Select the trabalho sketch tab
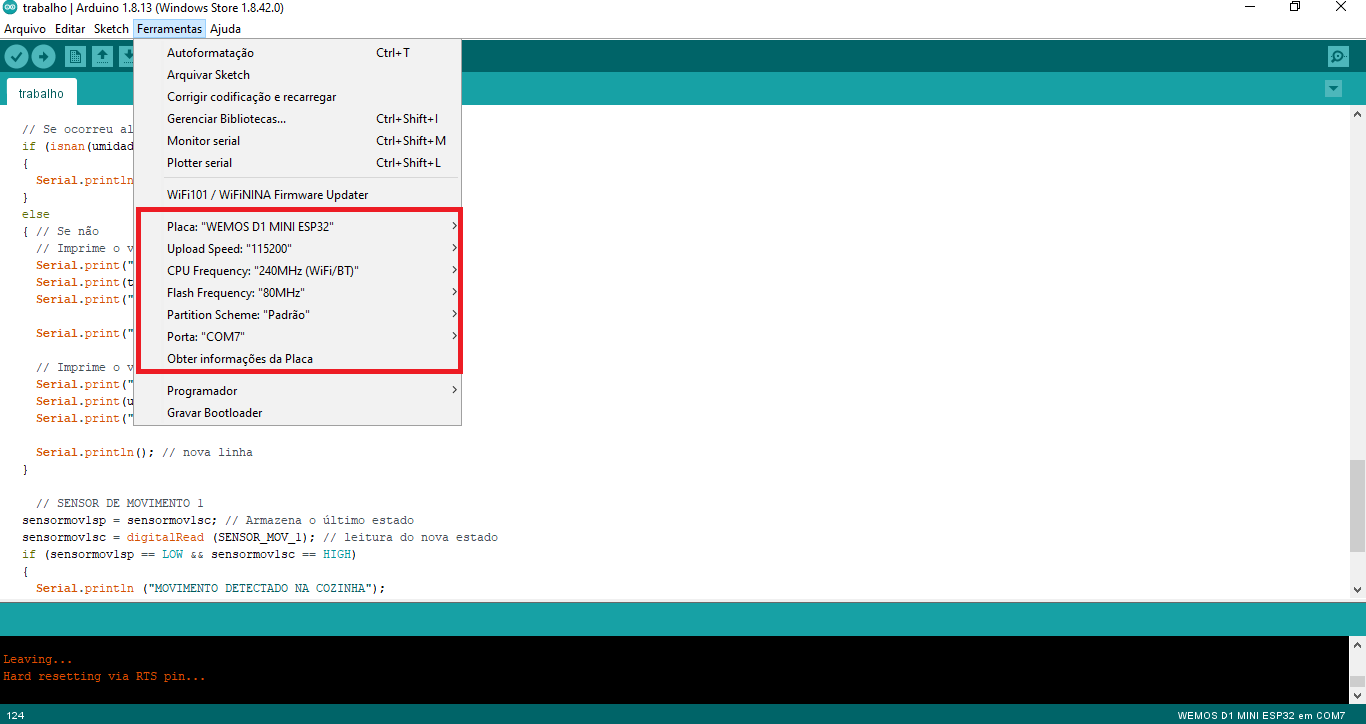 pyautogui.click(x=41, y=93)
